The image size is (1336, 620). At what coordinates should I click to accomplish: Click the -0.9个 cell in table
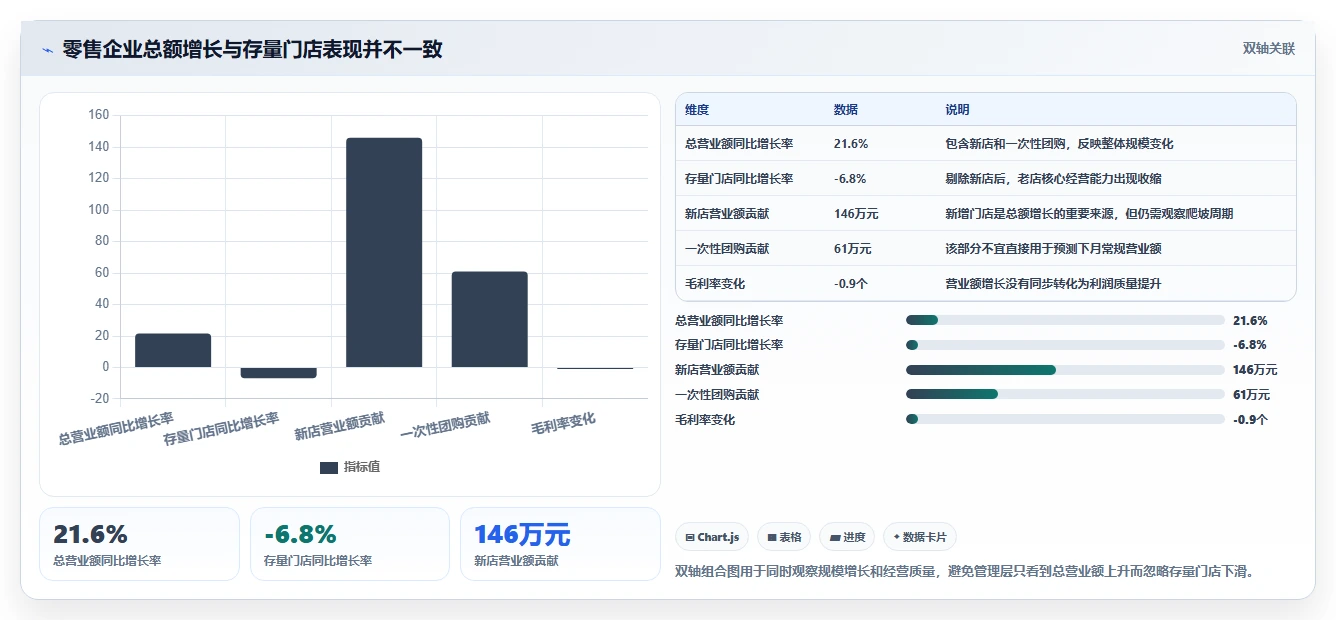point(851,284)
